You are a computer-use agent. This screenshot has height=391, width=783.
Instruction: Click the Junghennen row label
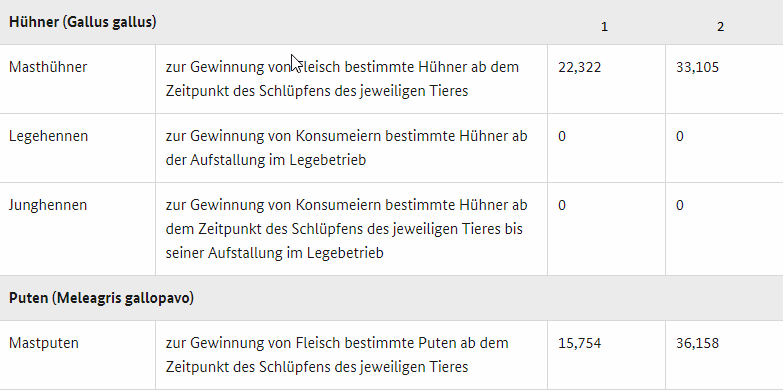(x=48, y=205)
